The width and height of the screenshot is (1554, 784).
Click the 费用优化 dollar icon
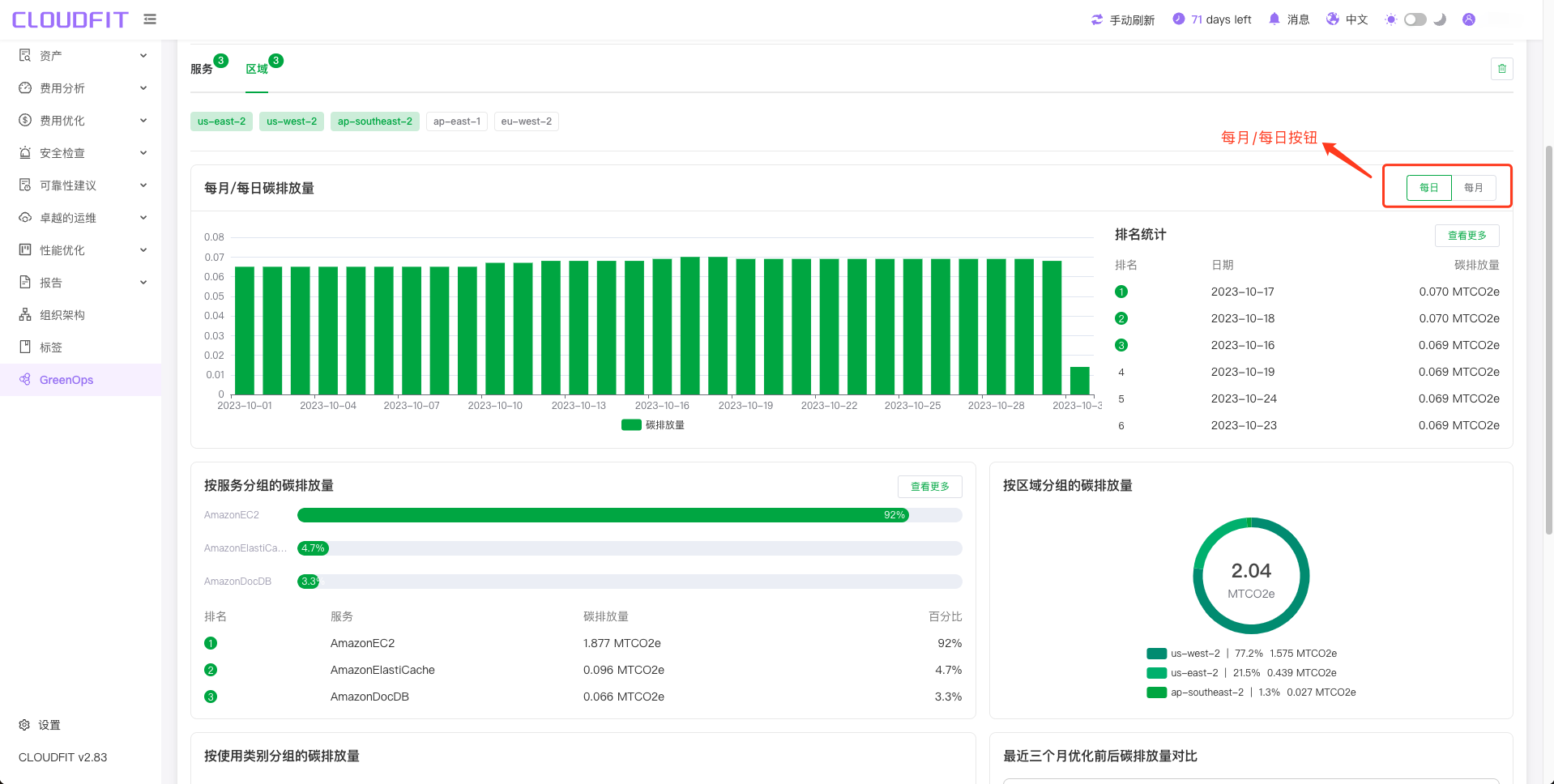pyautogui.click(x=25, y=120)
